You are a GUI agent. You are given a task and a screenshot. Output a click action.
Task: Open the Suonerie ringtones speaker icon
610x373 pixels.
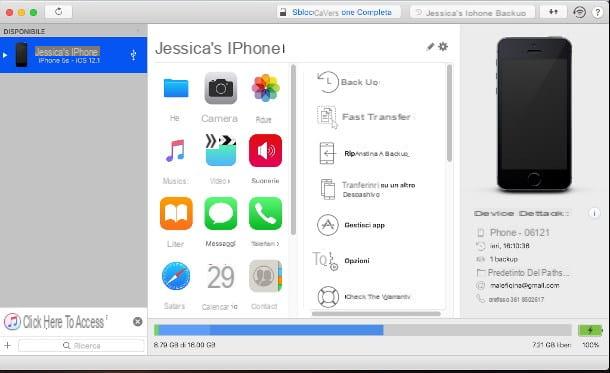point(265,151)
